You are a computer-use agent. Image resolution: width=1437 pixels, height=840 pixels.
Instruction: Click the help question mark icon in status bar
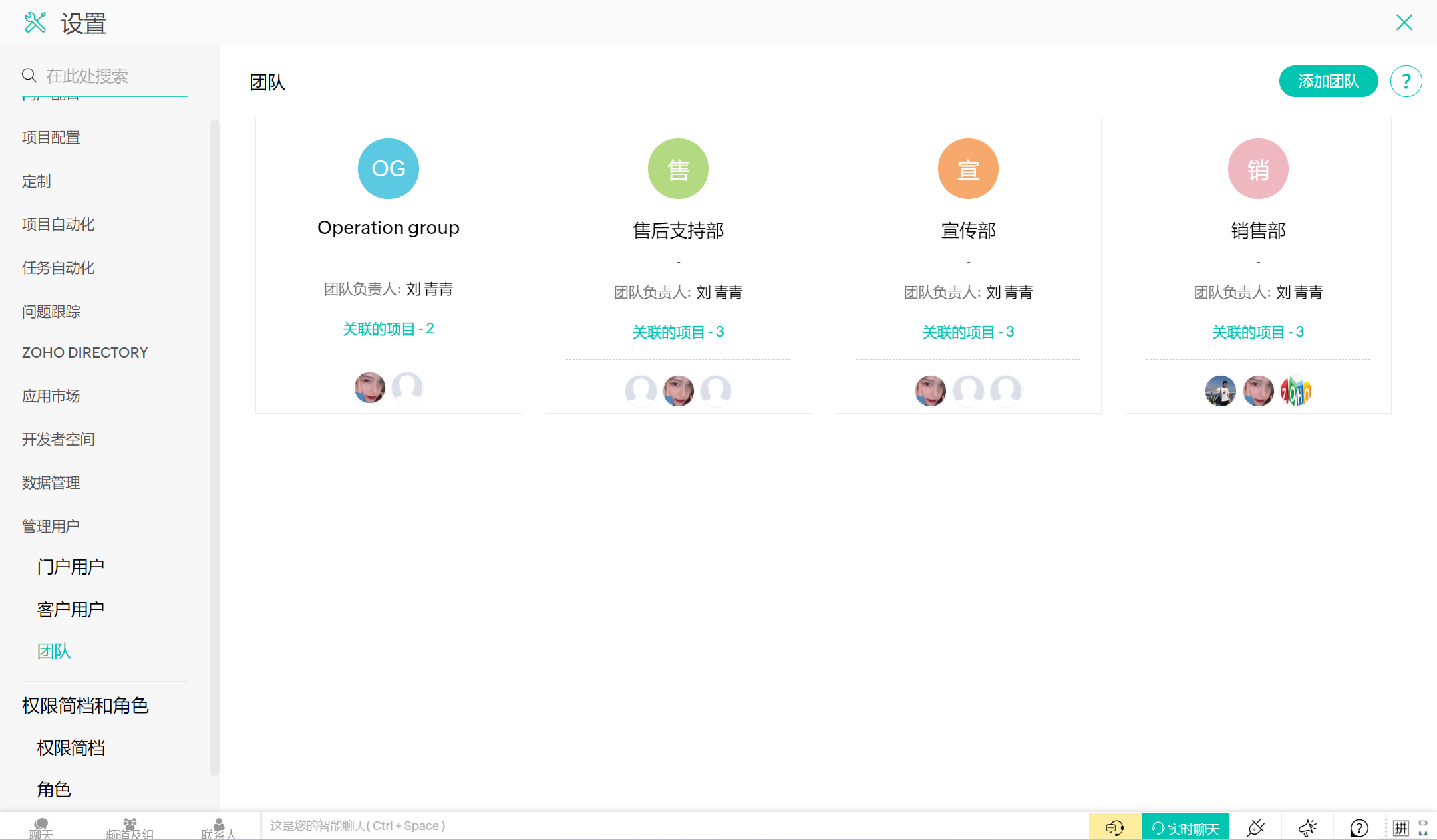[x=1358, y=827]
